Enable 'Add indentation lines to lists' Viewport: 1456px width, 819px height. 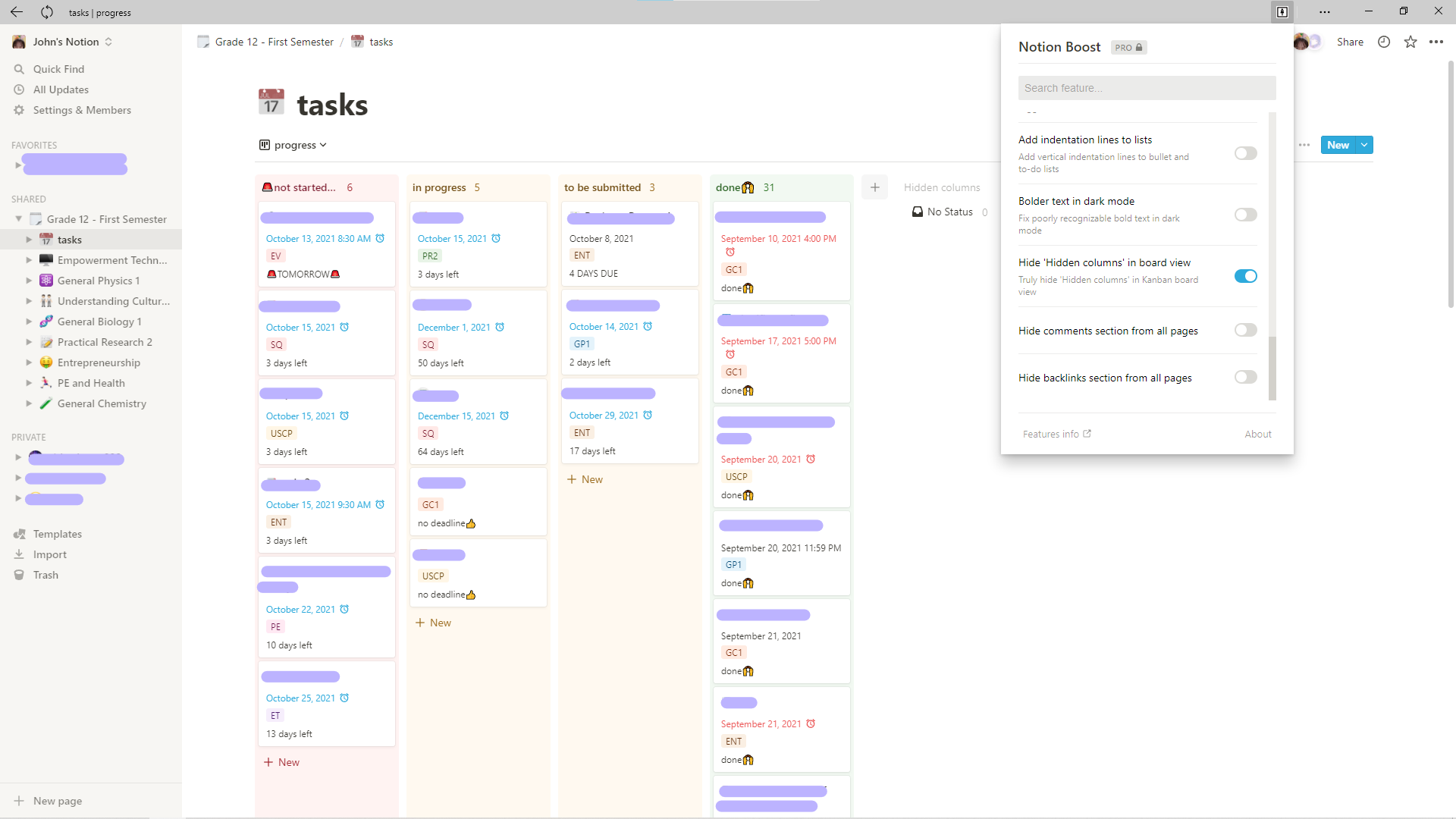click(1244, 153)
